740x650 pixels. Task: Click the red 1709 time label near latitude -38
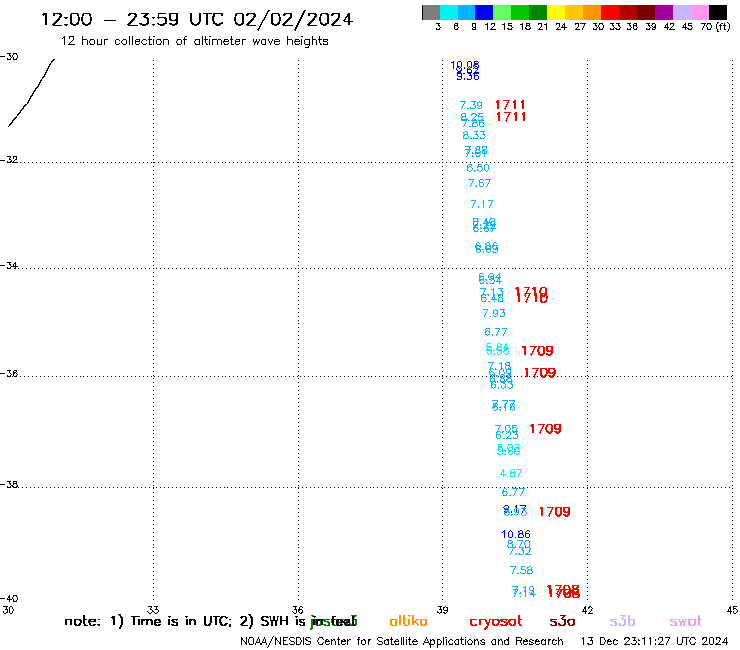(555, 512)
